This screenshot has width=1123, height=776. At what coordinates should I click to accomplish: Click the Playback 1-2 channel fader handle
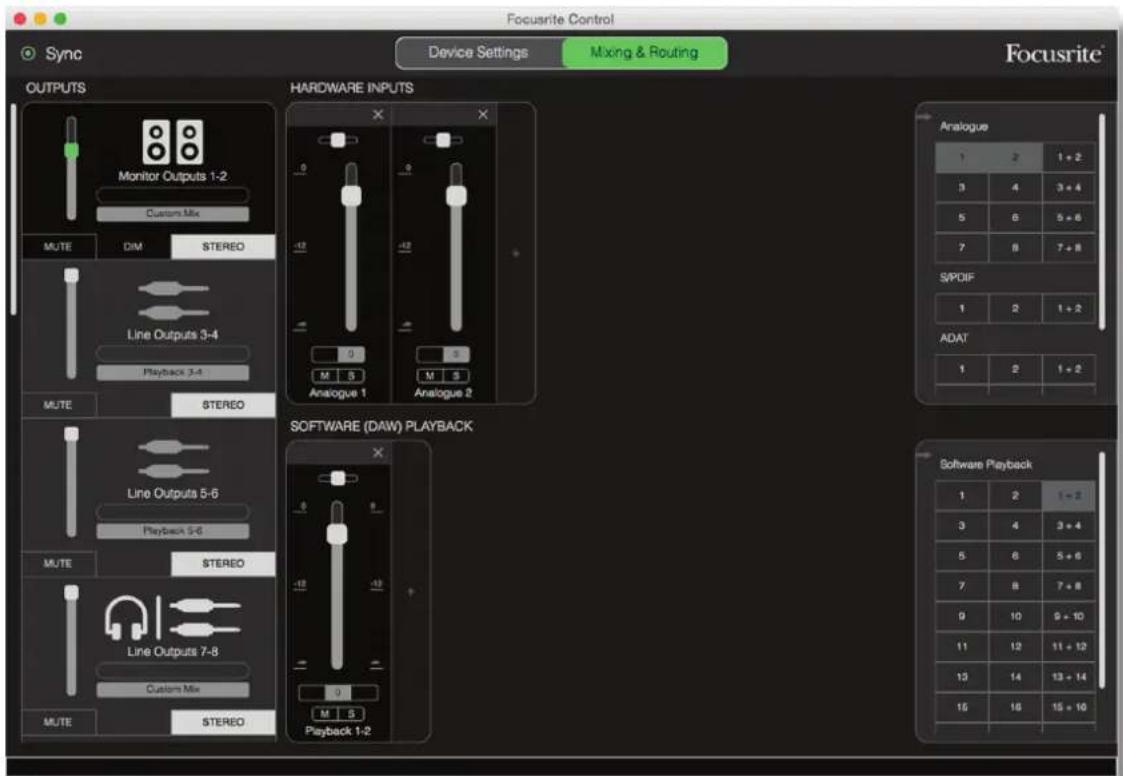337,534
